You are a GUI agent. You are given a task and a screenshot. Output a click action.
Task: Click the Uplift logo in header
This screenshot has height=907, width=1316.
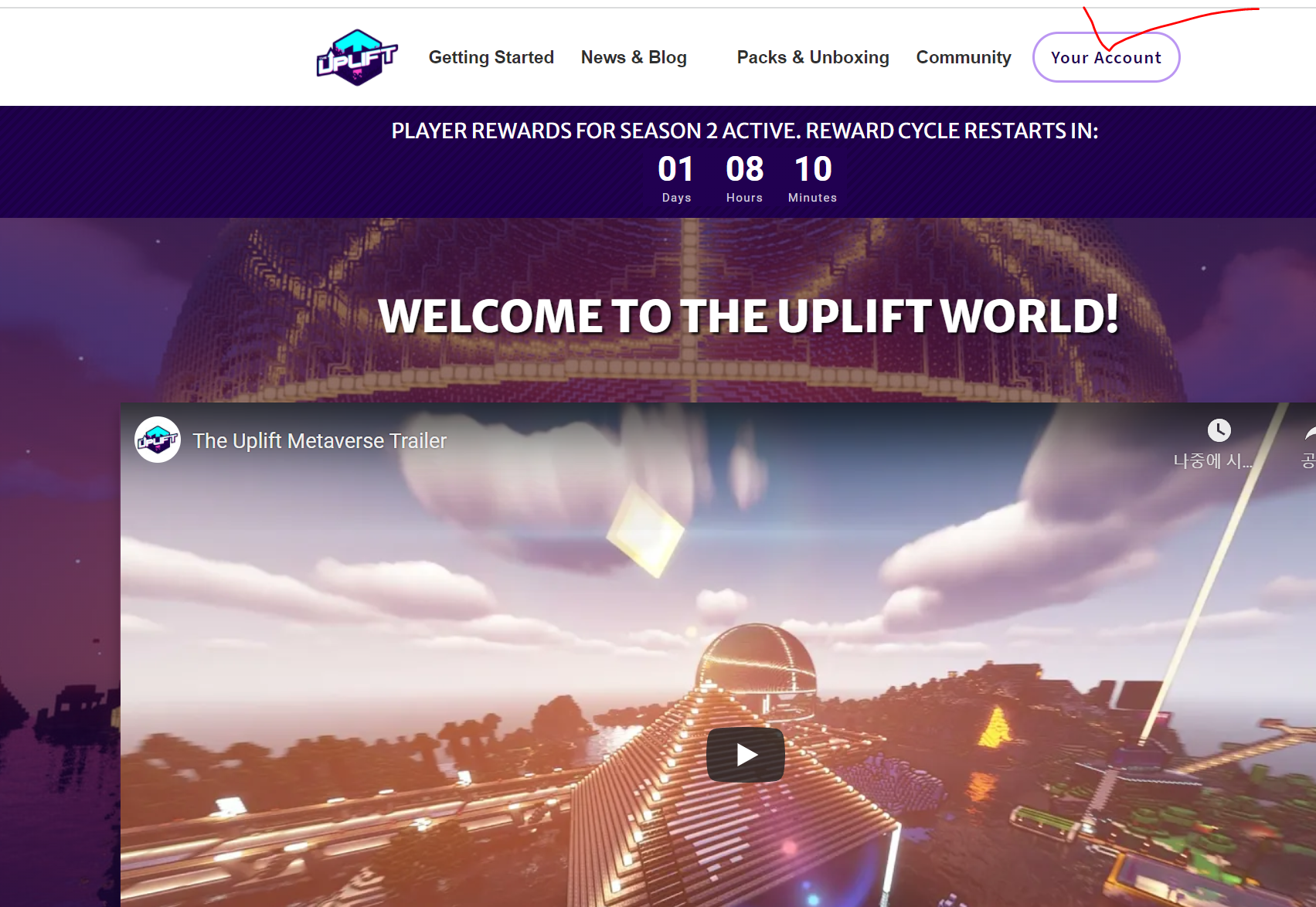point(357,57)
